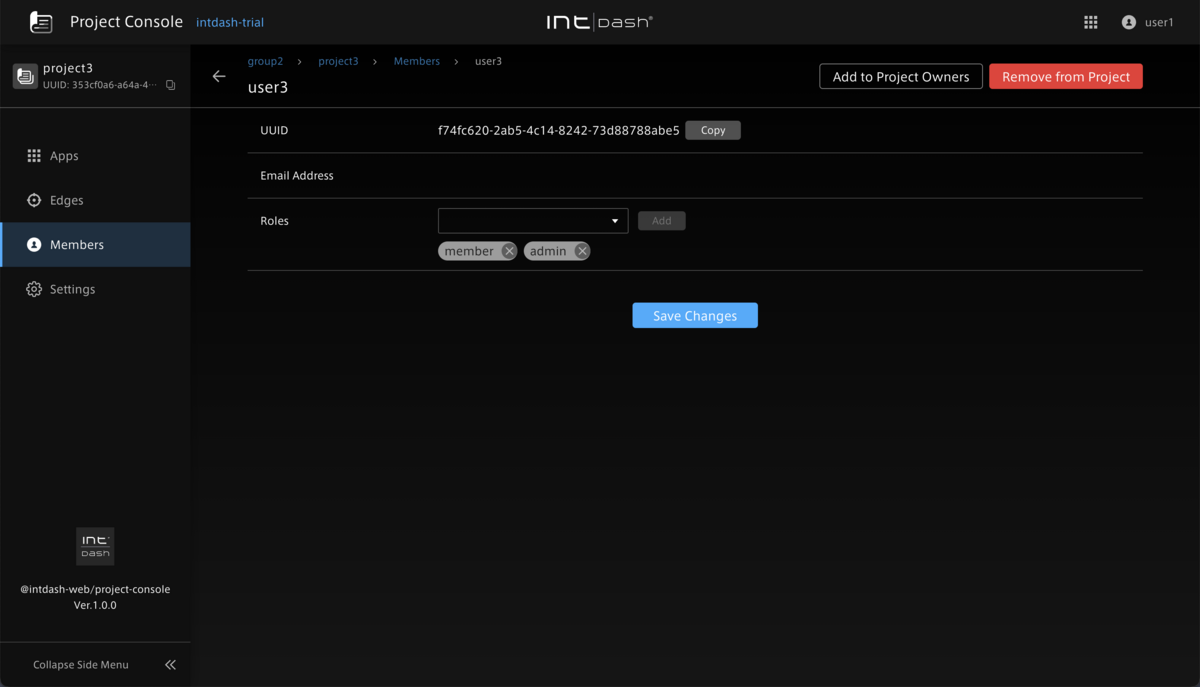This screenshot has height=687, width=1200.
Task: Click the @intdash-web/project-console text
Action: [x=95, y=589]
